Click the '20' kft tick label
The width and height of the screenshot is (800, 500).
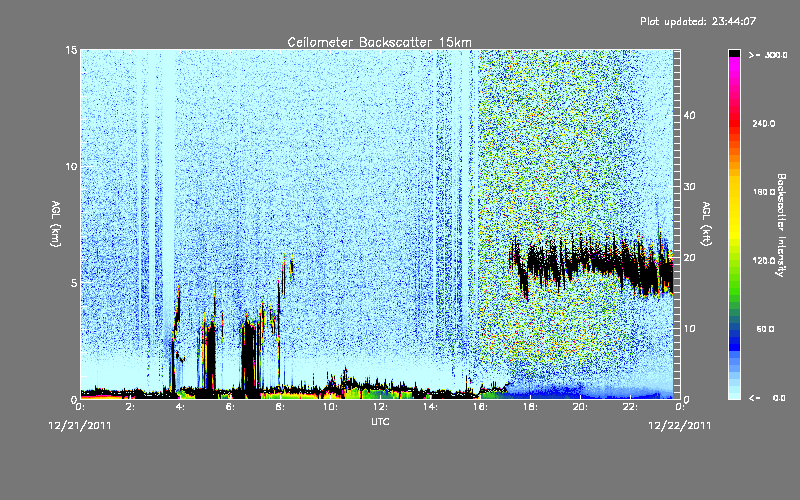689,258
